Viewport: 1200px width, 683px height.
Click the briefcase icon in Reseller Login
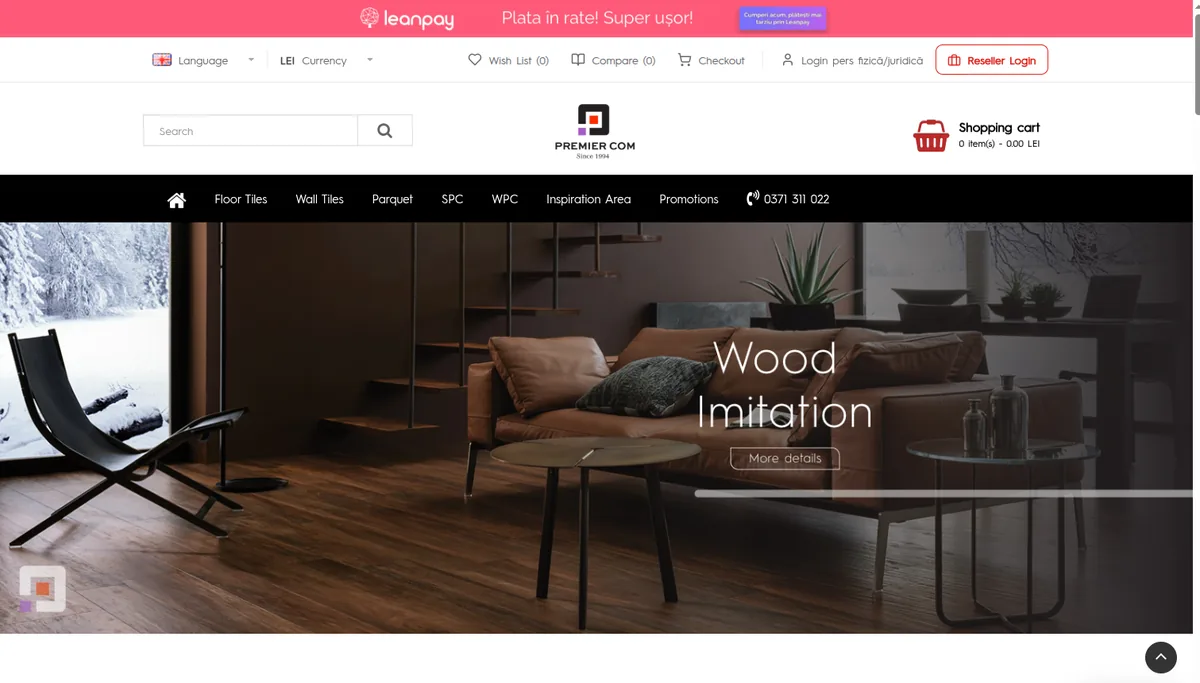tap(954, 60)
